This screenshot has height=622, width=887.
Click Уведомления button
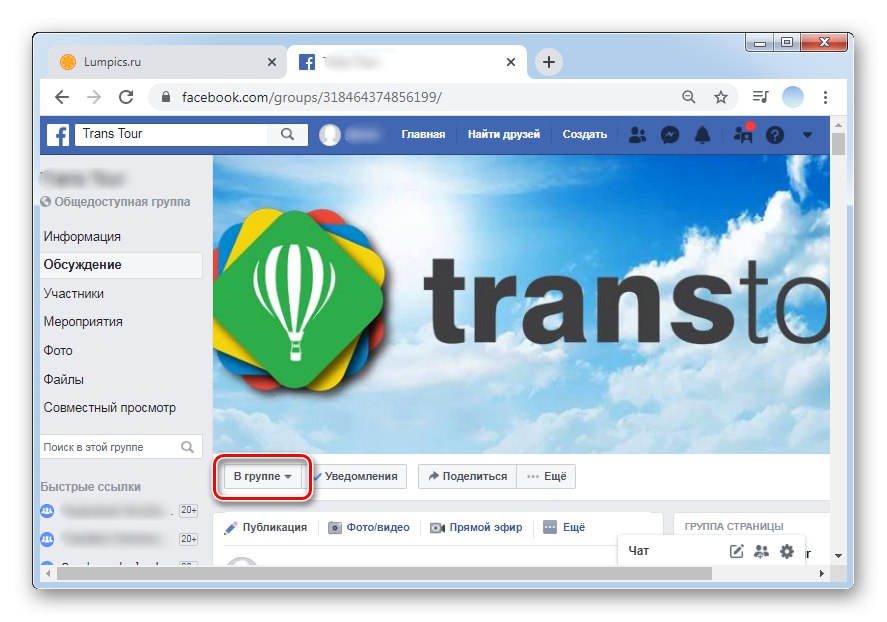click(x=358, y=476)
